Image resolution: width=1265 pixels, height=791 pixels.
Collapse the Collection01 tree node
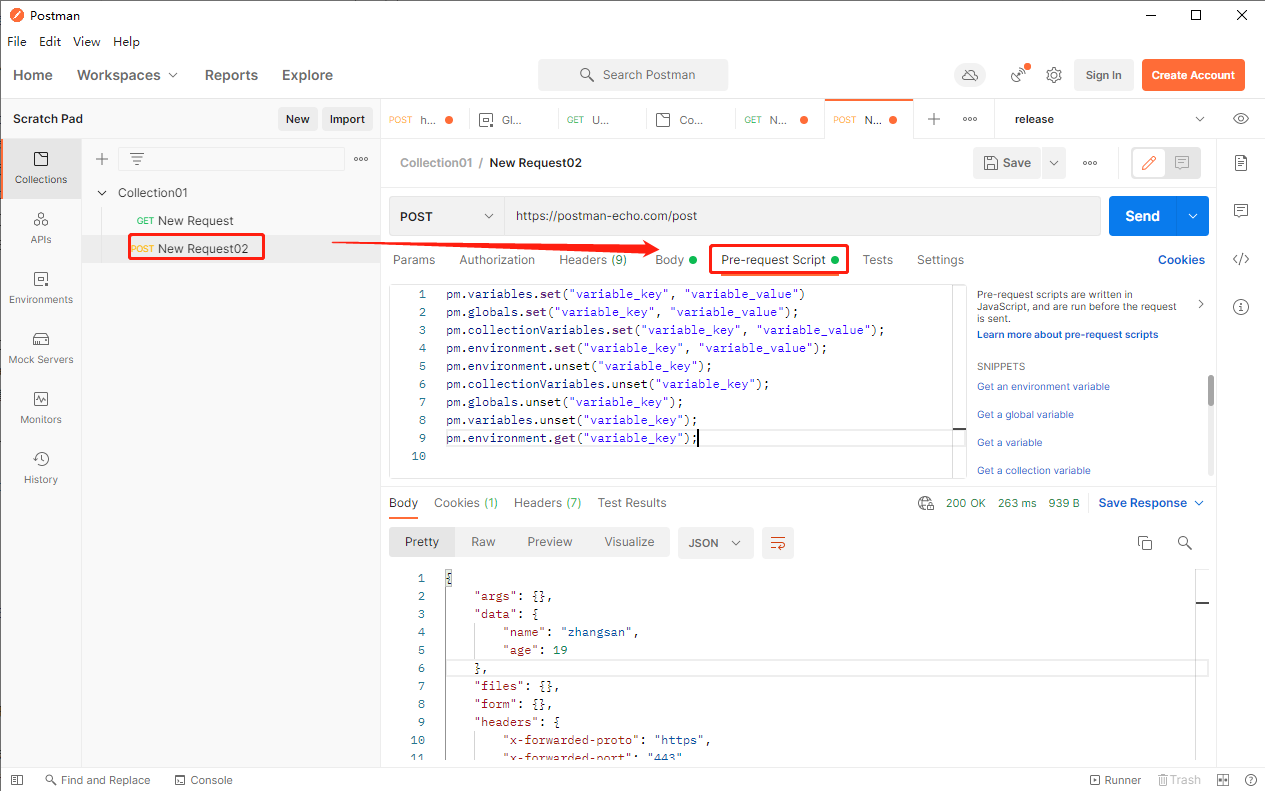[x=102, y=193]
